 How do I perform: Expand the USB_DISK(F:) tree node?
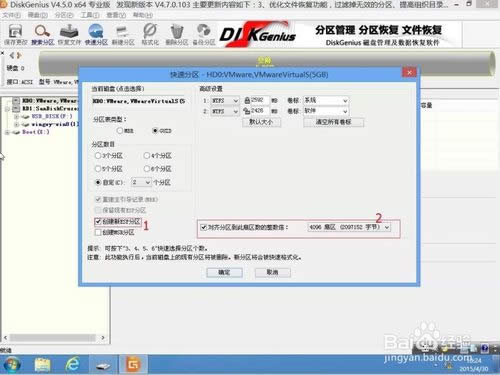point(16,116)
